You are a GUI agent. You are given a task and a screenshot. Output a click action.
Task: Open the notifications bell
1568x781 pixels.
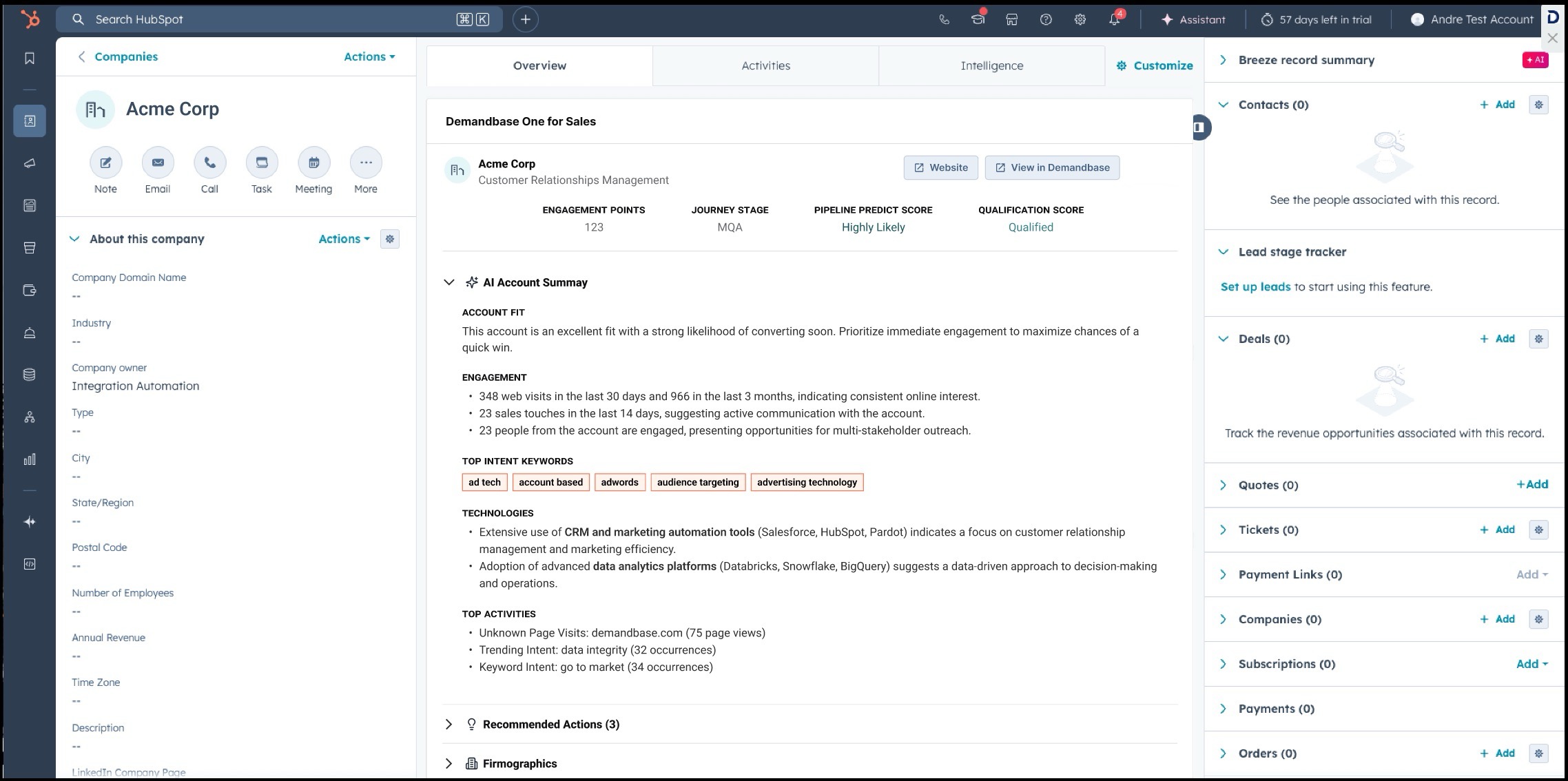[x=1115, y=19]
